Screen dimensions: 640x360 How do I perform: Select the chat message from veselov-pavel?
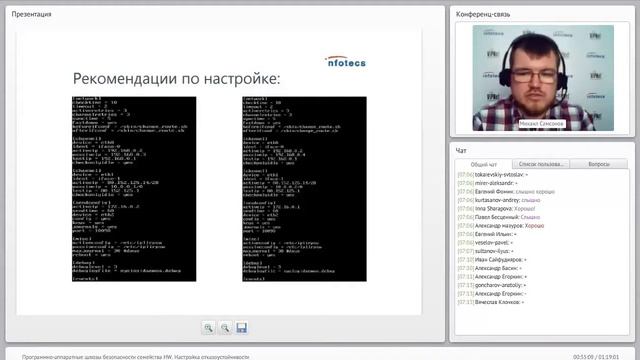point(485,242)
